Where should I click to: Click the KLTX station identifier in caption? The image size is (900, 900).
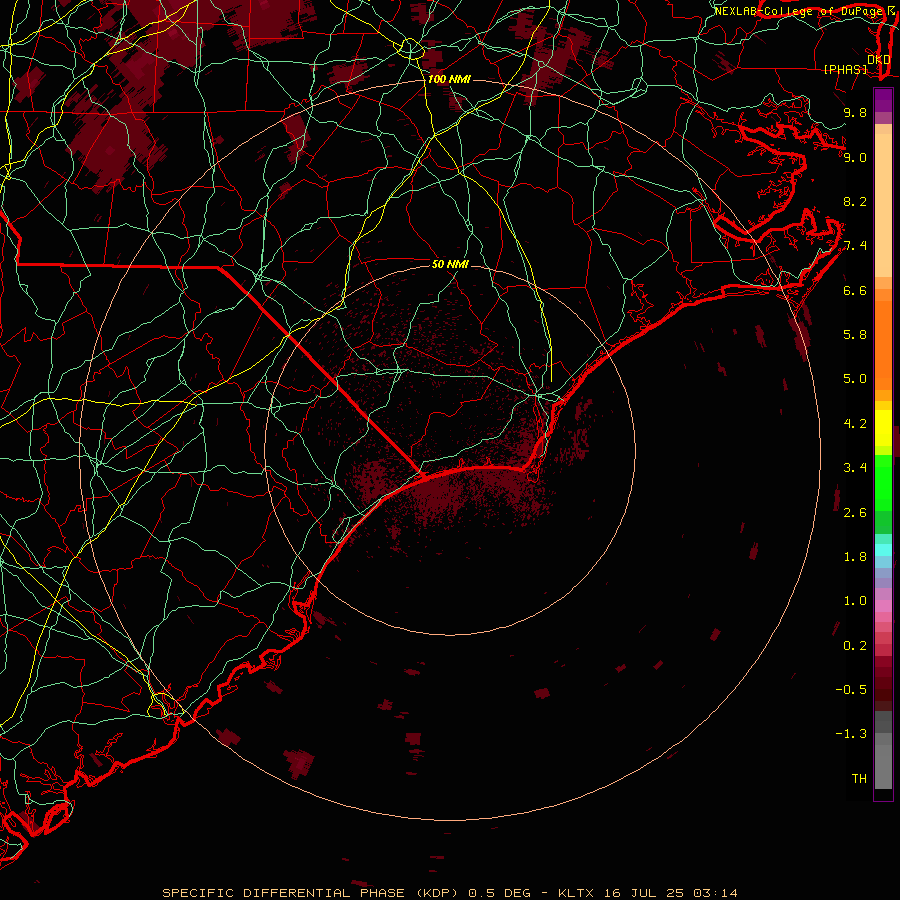click(x=576, y=893)
